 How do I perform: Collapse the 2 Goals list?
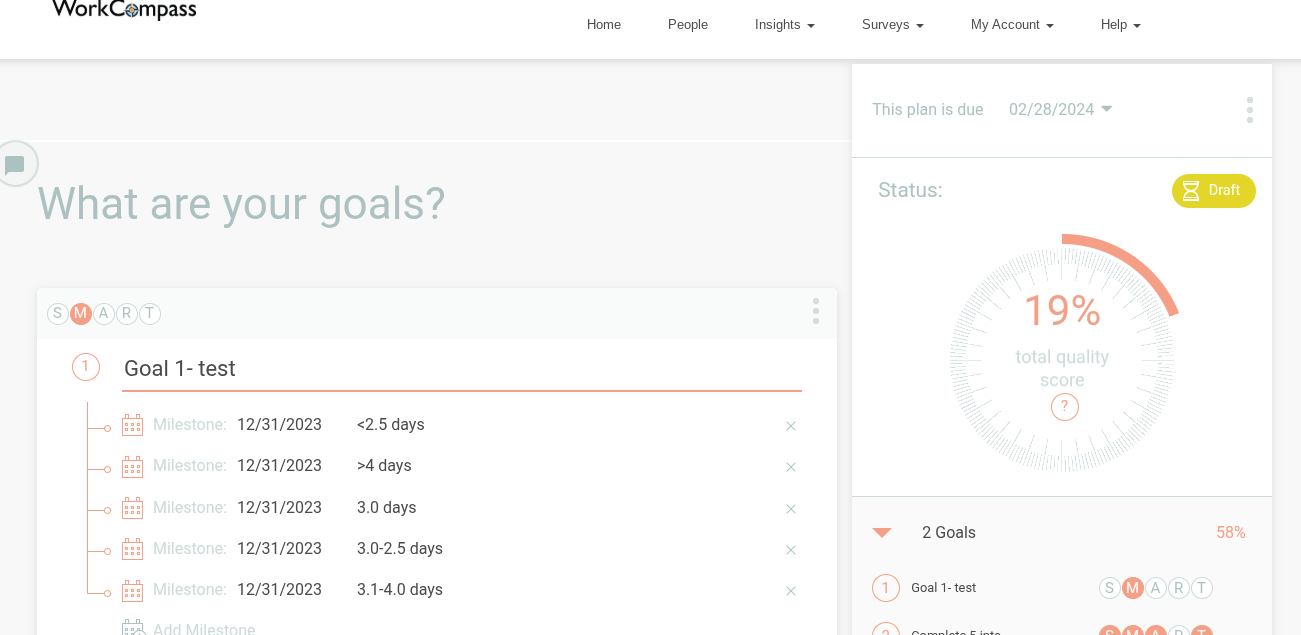[x=882, y=533]
